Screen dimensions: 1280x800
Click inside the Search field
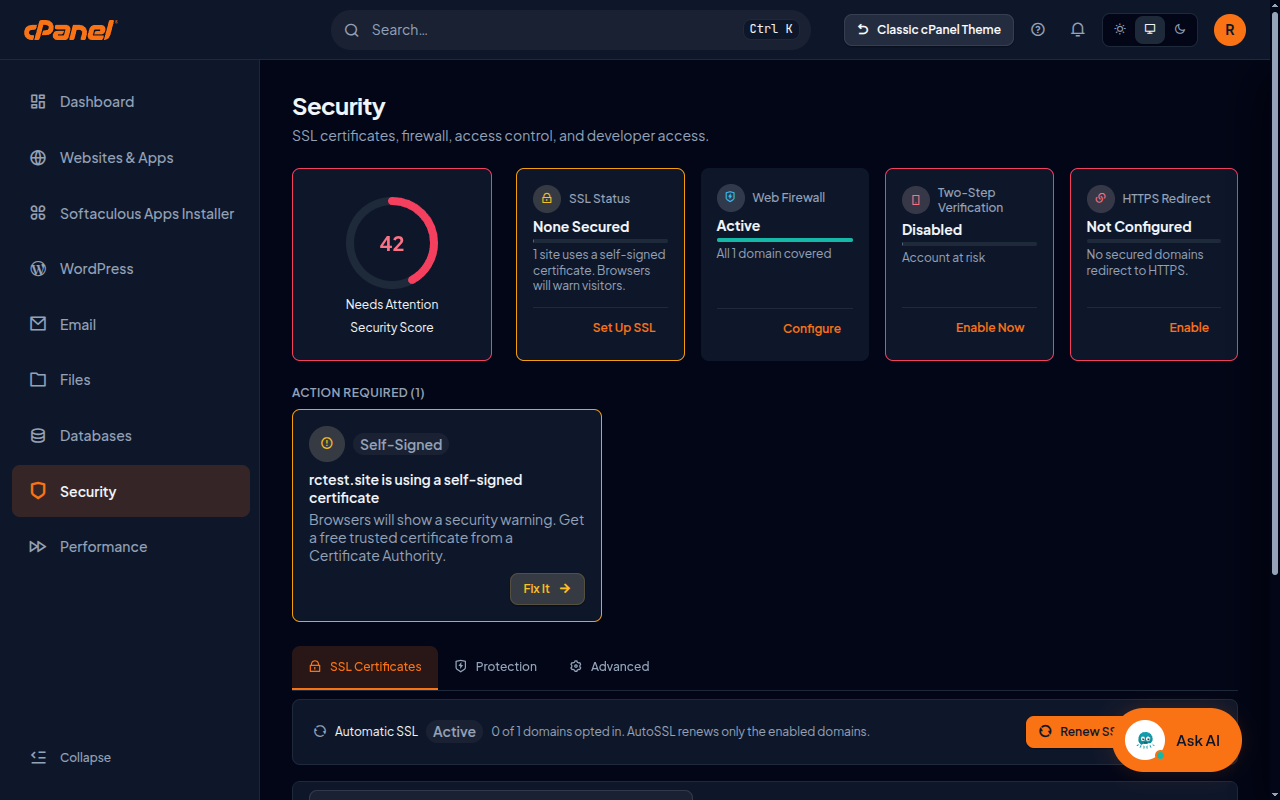pos(570,30)
